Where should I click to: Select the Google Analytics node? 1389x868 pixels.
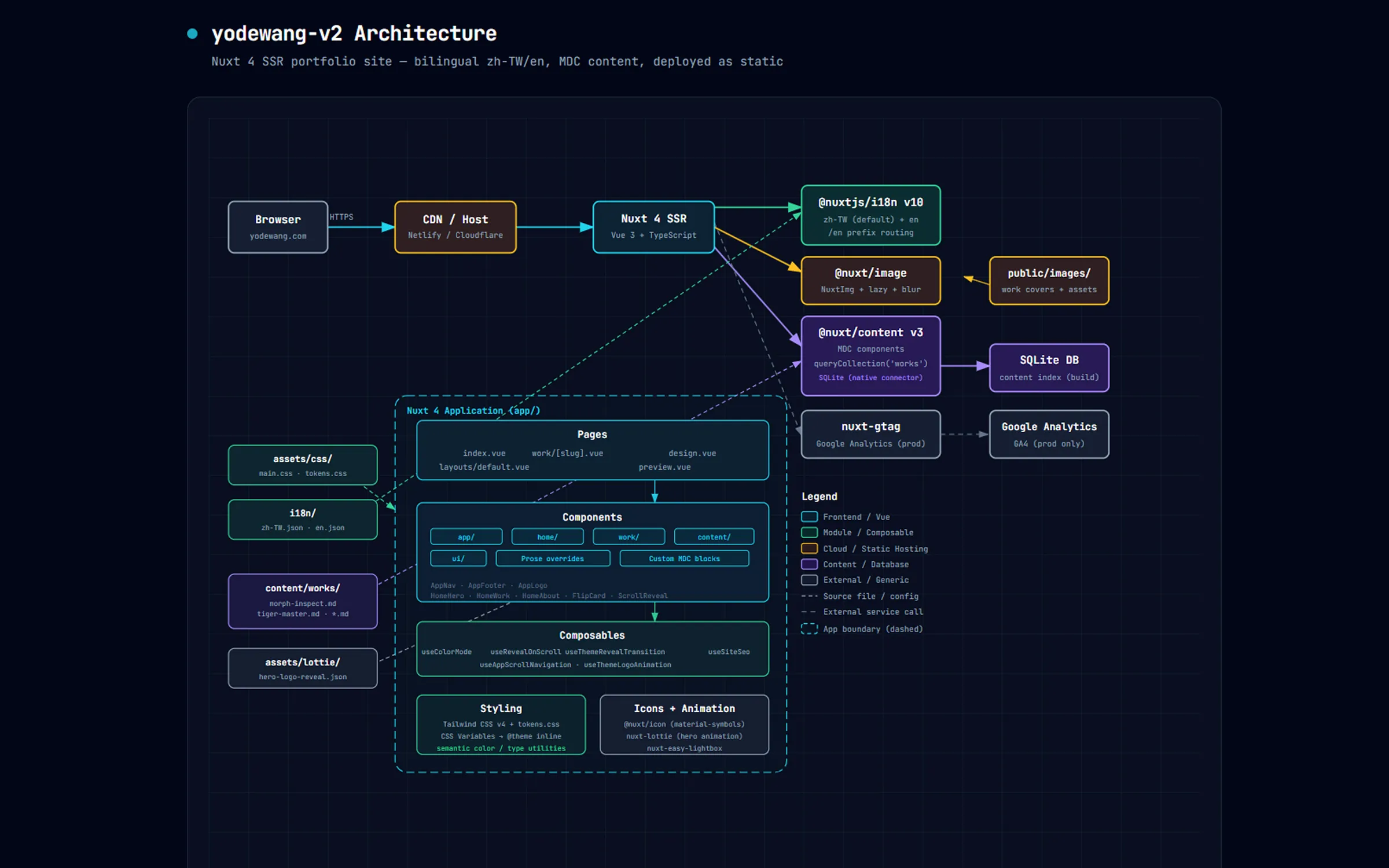[1049, 435]
